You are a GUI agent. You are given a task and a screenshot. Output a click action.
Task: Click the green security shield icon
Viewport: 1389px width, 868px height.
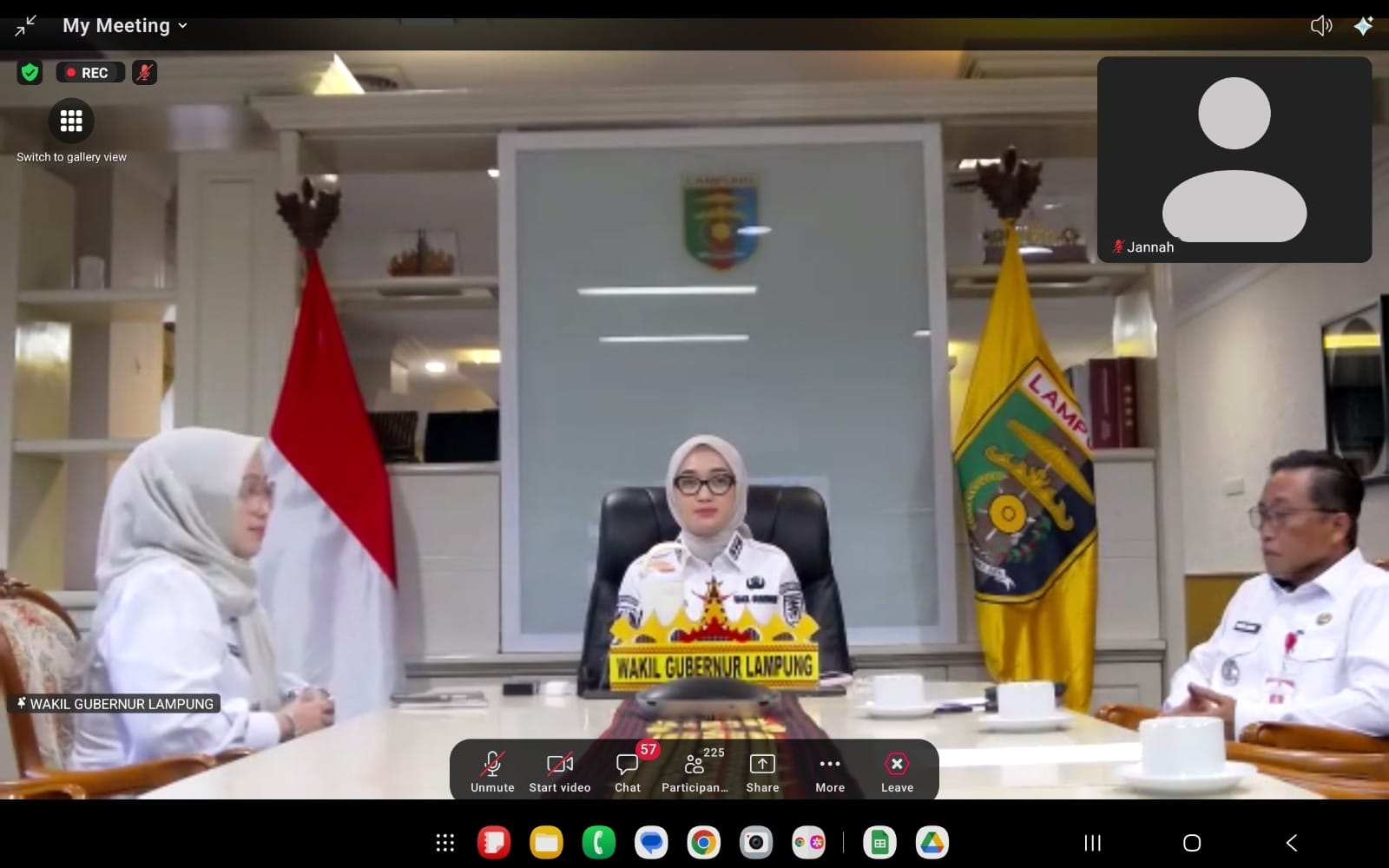(30, 73)
